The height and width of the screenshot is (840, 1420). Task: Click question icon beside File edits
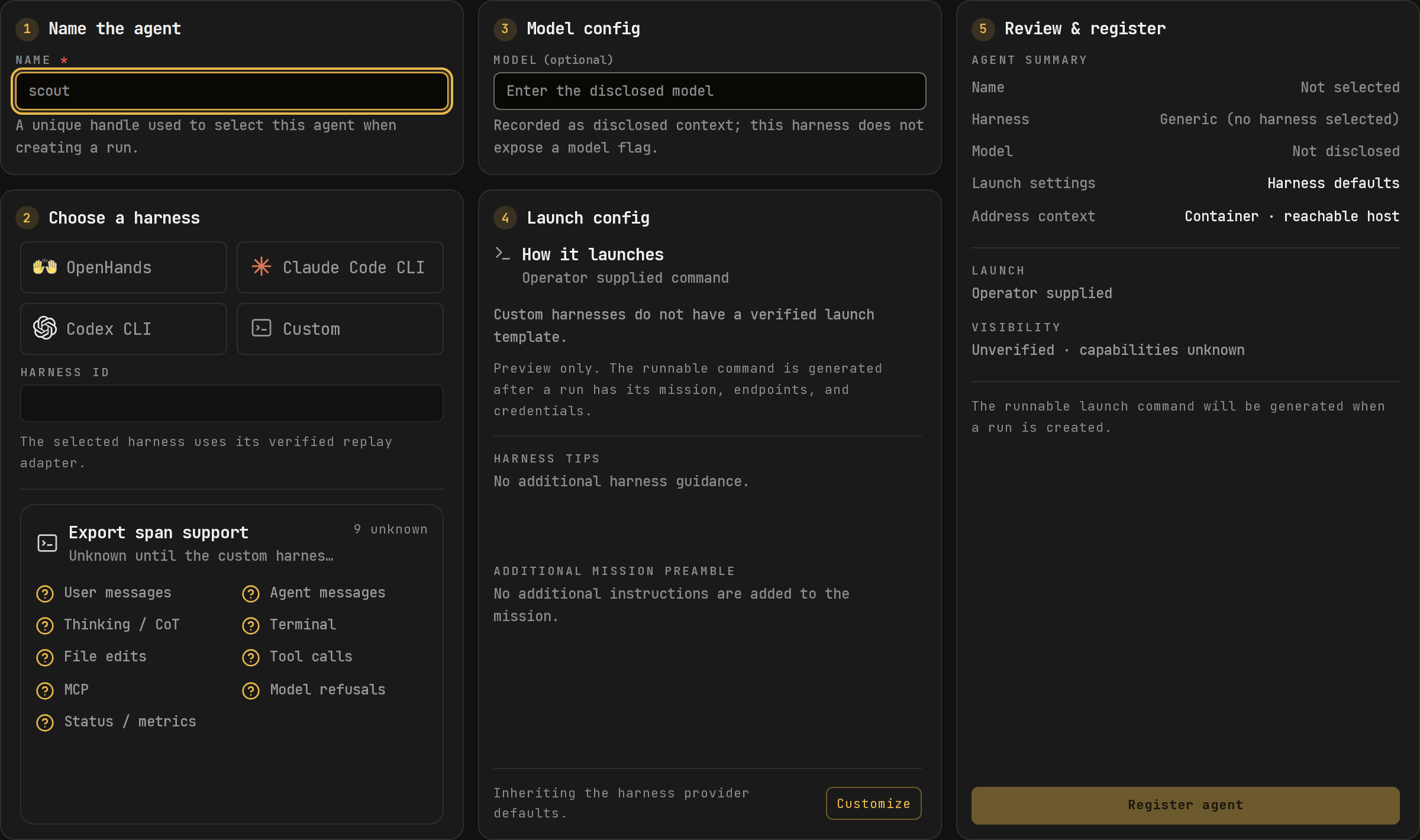pos(45,657)
